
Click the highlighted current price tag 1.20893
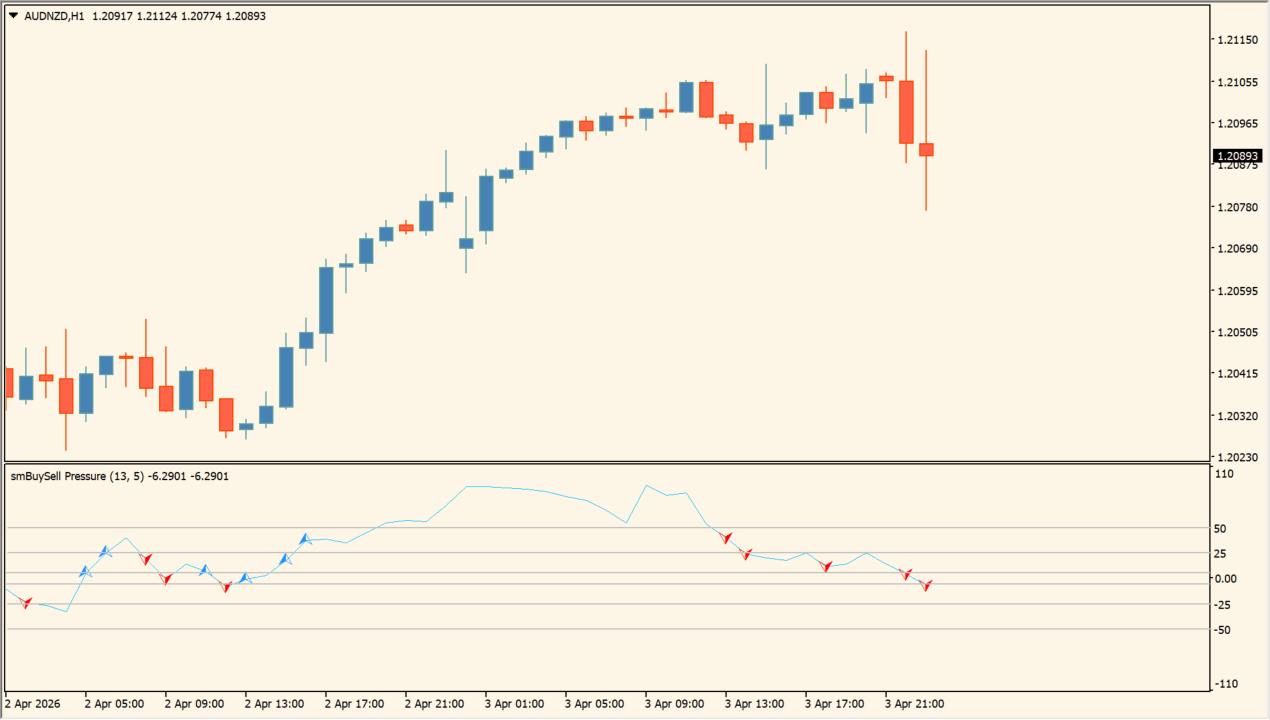click(x=1238, y=156)
